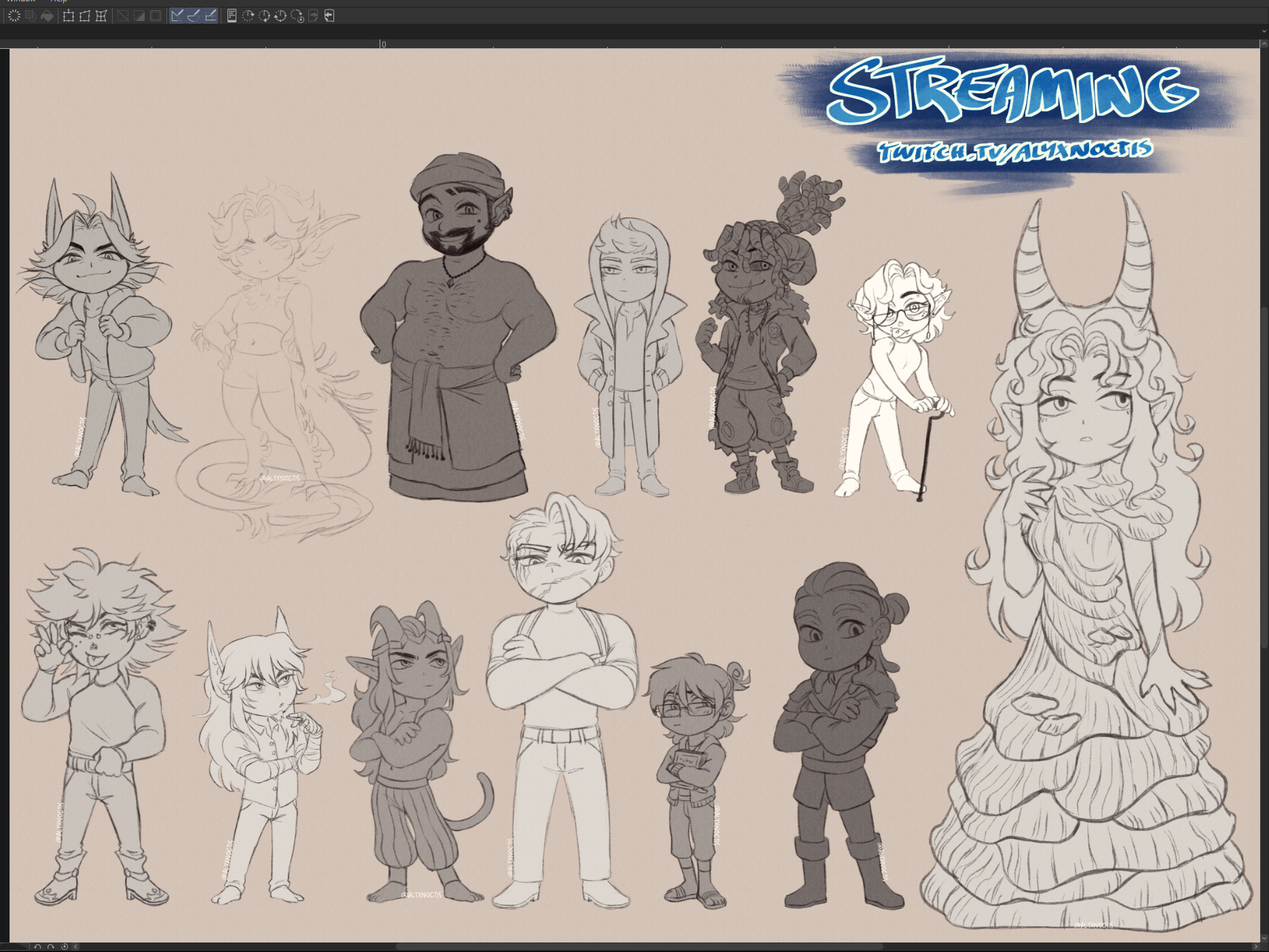Open the Mesh Transformation tool icon
1269x952 pixels.
click(101, 16)
